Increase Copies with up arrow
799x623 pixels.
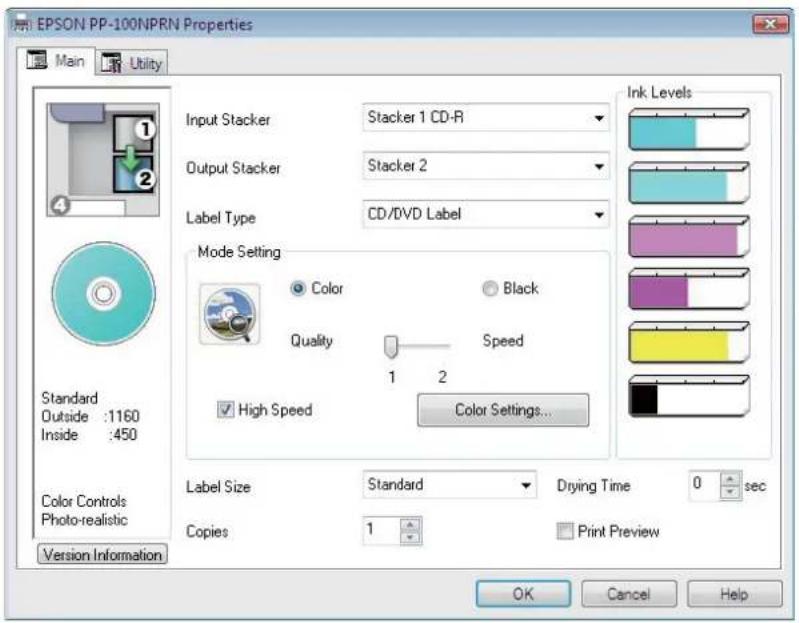pyautogui.click(x=411, y=525)
